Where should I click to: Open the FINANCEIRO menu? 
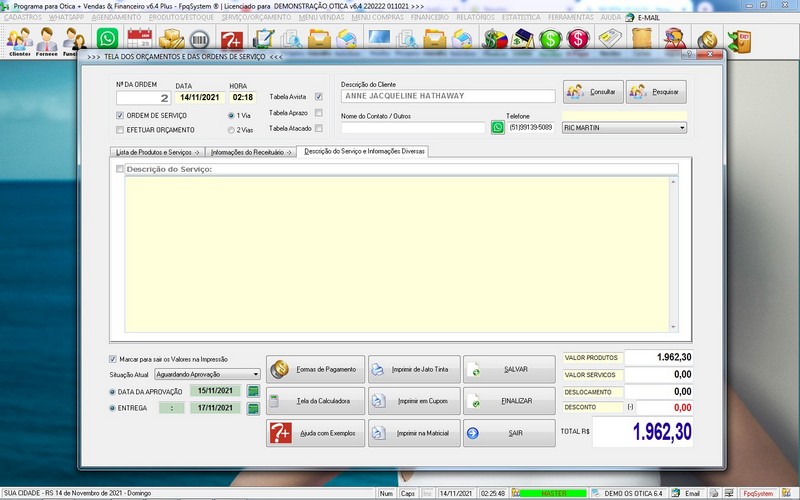(430, 17)
